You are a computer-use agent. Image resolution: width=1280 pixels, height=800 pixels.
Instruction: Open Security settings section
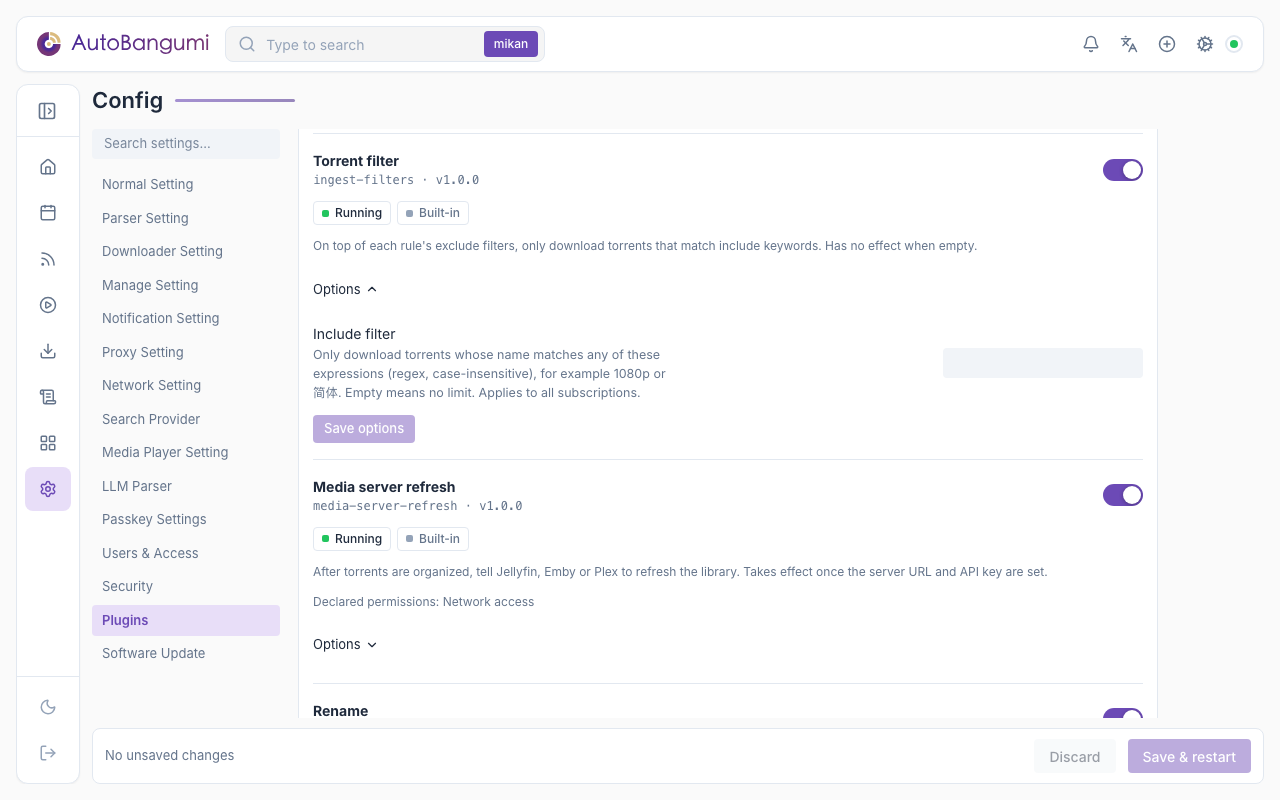[186, 586]
